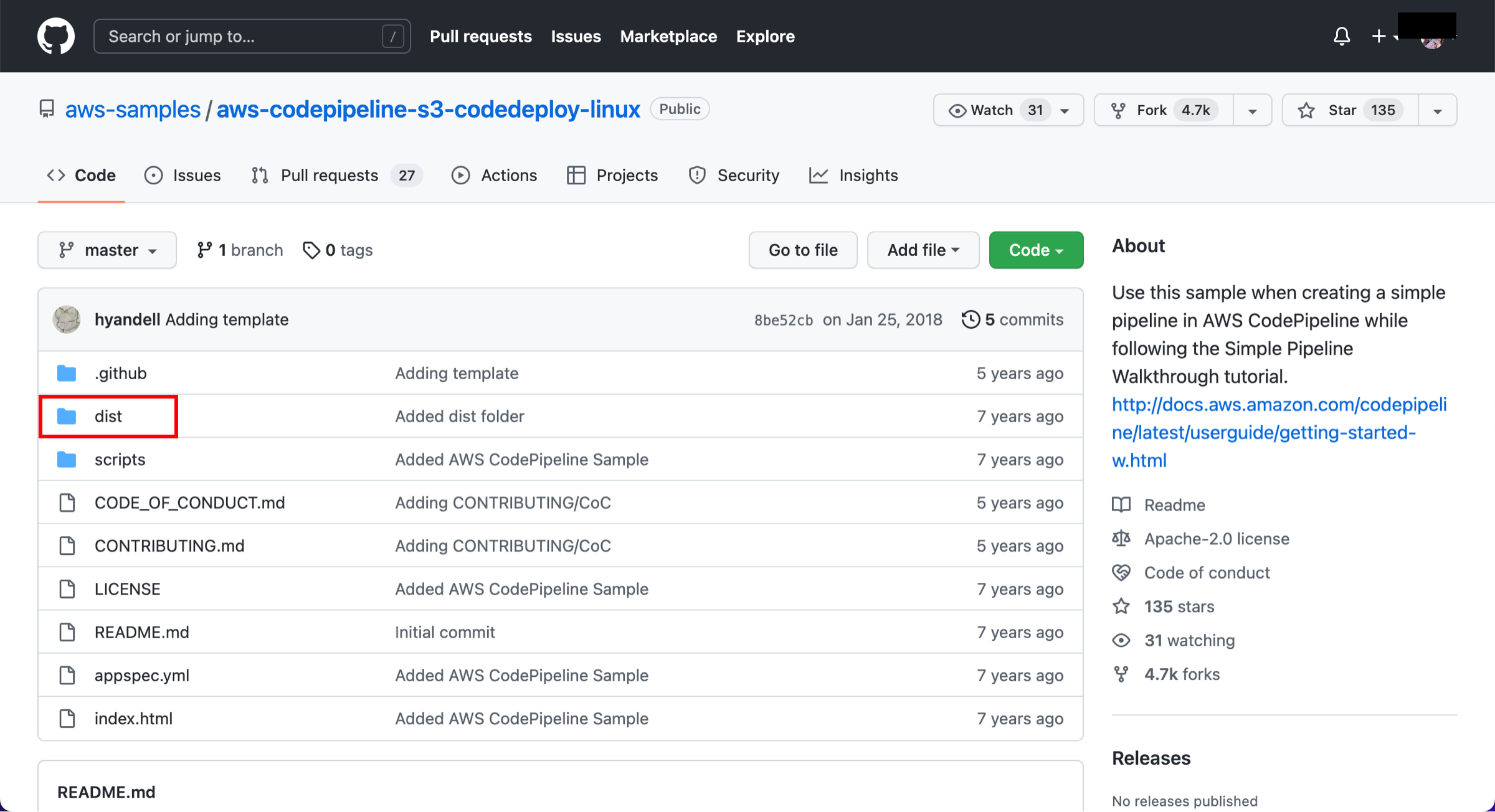The width and height of the screenshot is (1495, 812).
Task: Switch to the Issues repository tab
Action: pyautogui.click(x=183, y=176)
